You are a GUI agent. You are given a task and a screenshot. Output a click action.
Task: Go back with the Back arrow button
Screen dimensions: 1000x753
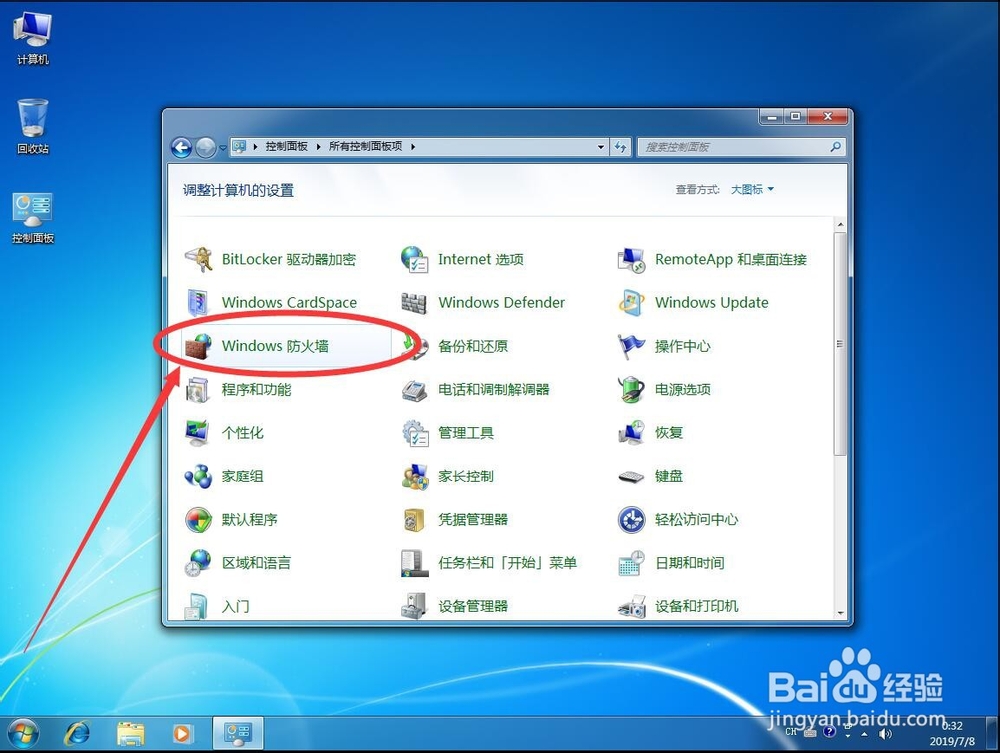pos(182,148)
